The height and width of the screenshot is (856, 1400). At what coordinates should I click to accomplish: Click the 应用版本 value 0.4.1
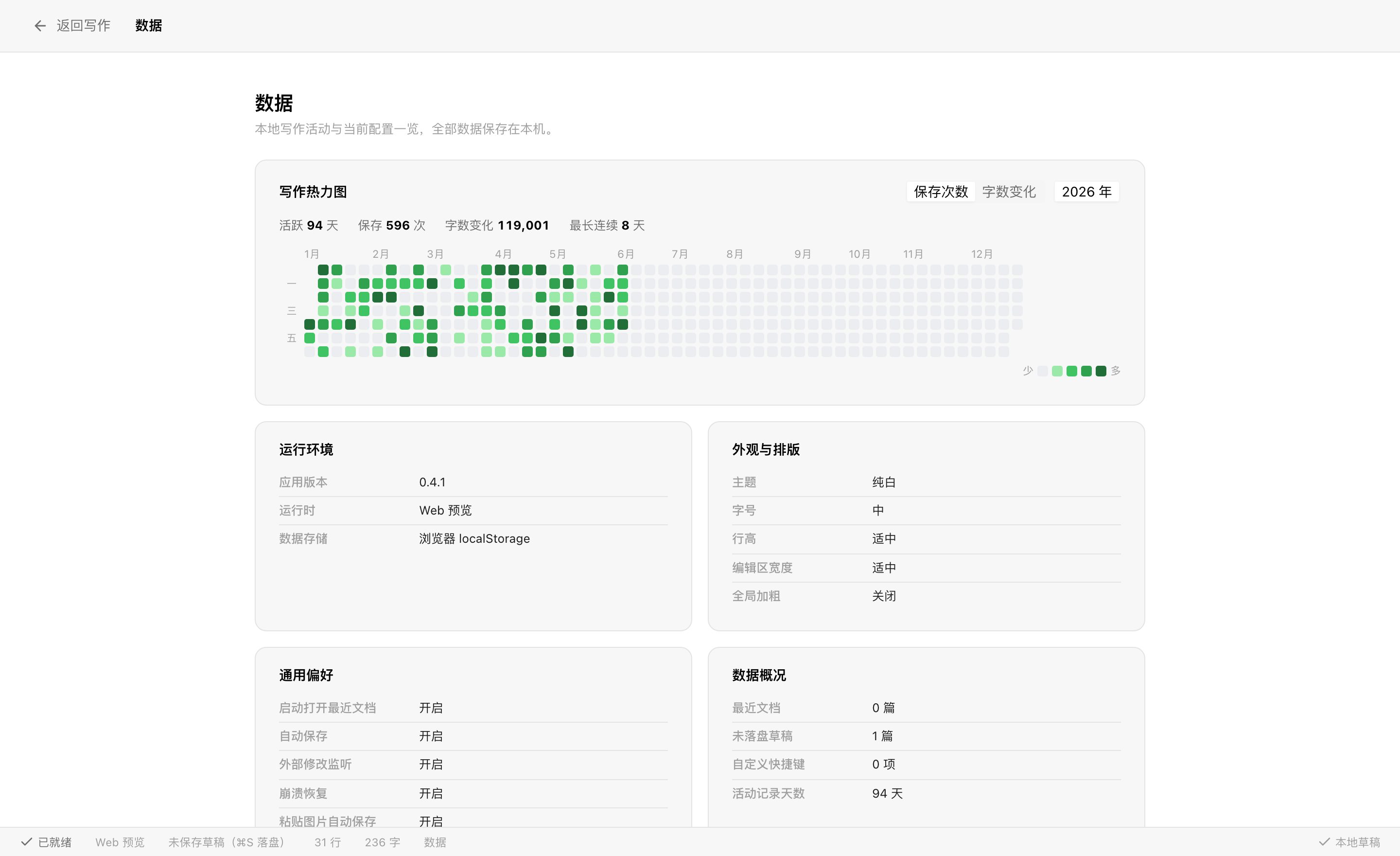(x=432, y=482)
